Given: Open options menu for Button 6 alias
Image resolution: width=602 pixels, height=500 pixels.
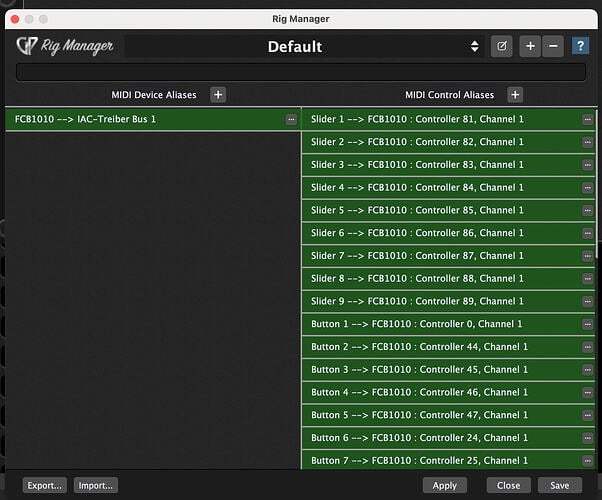Looking at the screenshot, I should pyautogui.click(x=587, y=438).
